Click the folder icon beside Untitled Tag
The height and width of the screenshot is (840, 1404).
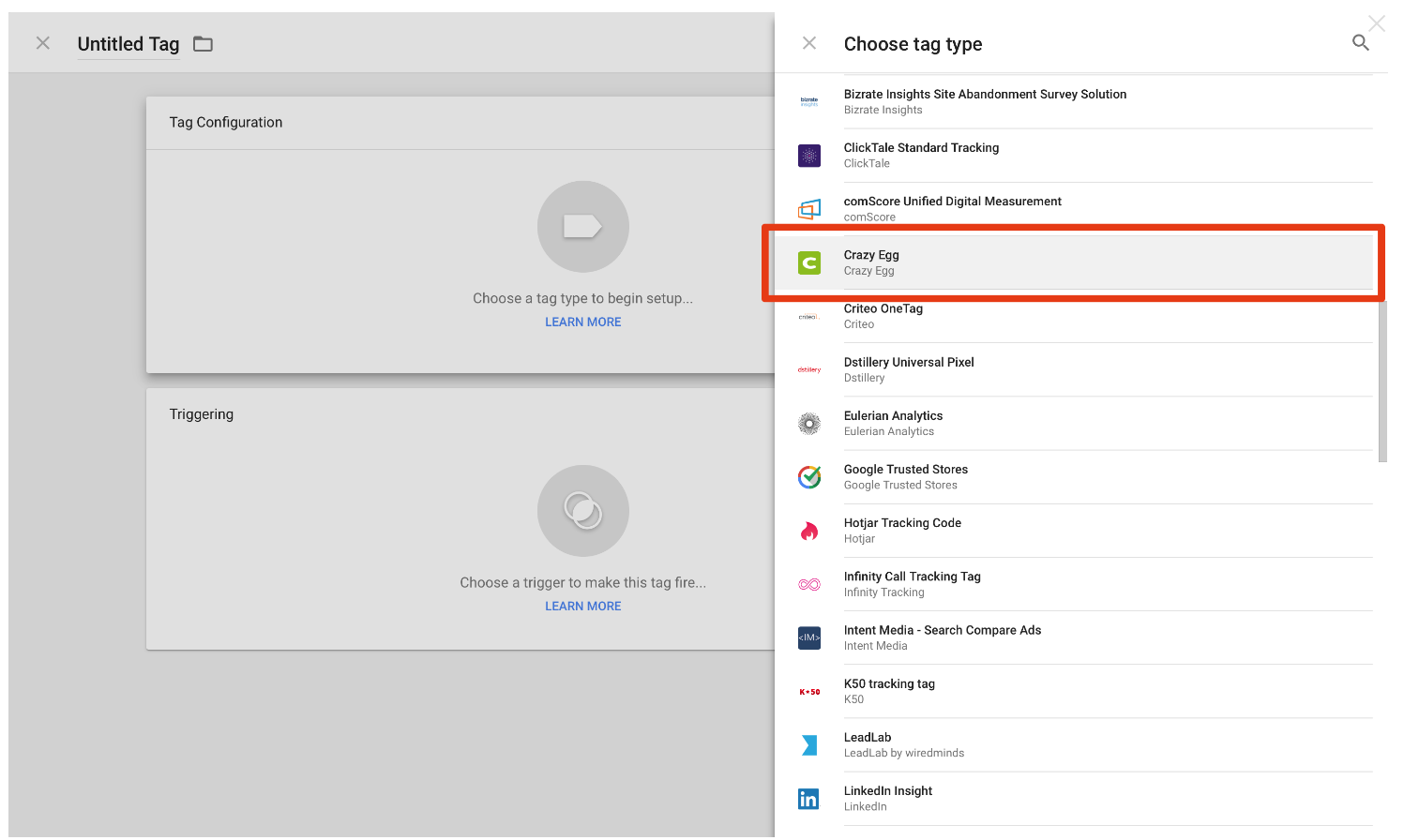tap(204, 44)
